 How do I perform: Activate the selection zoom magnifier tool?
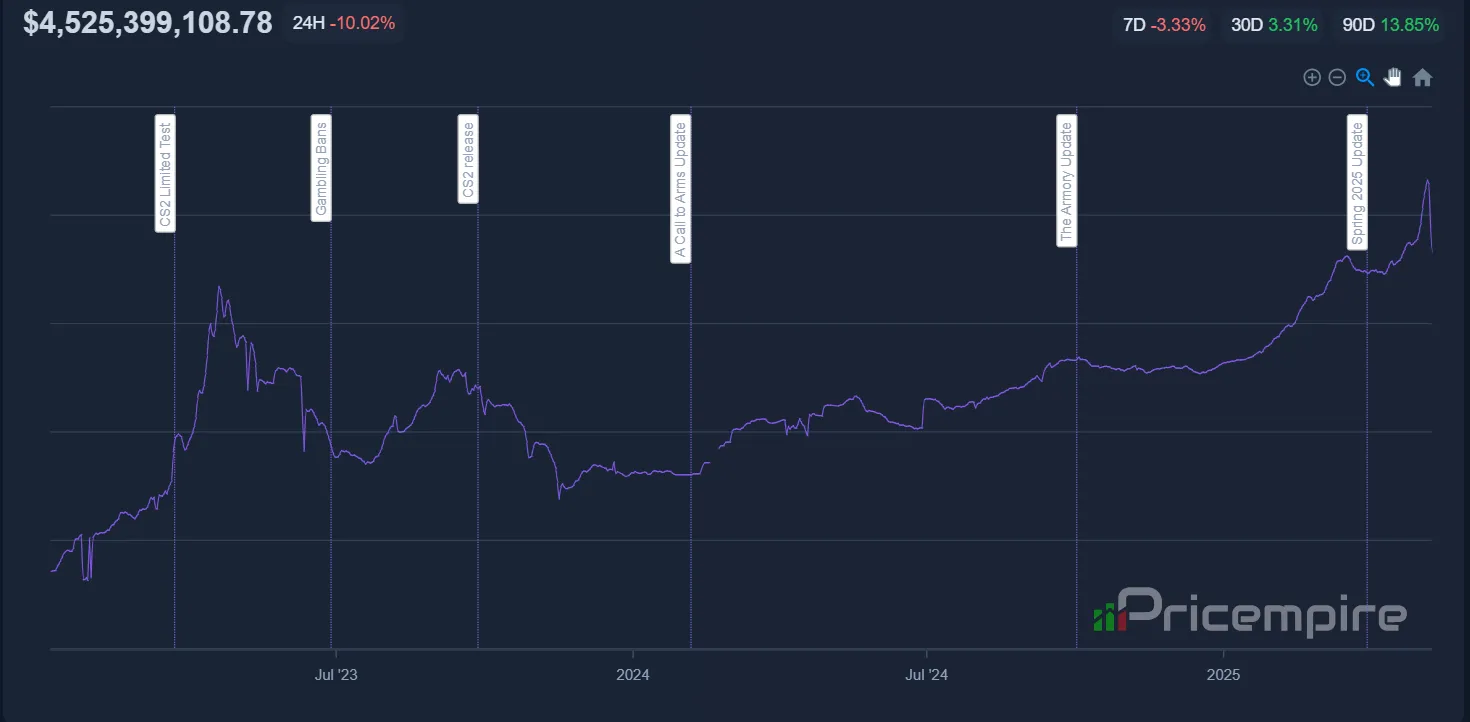point(1365,77)
